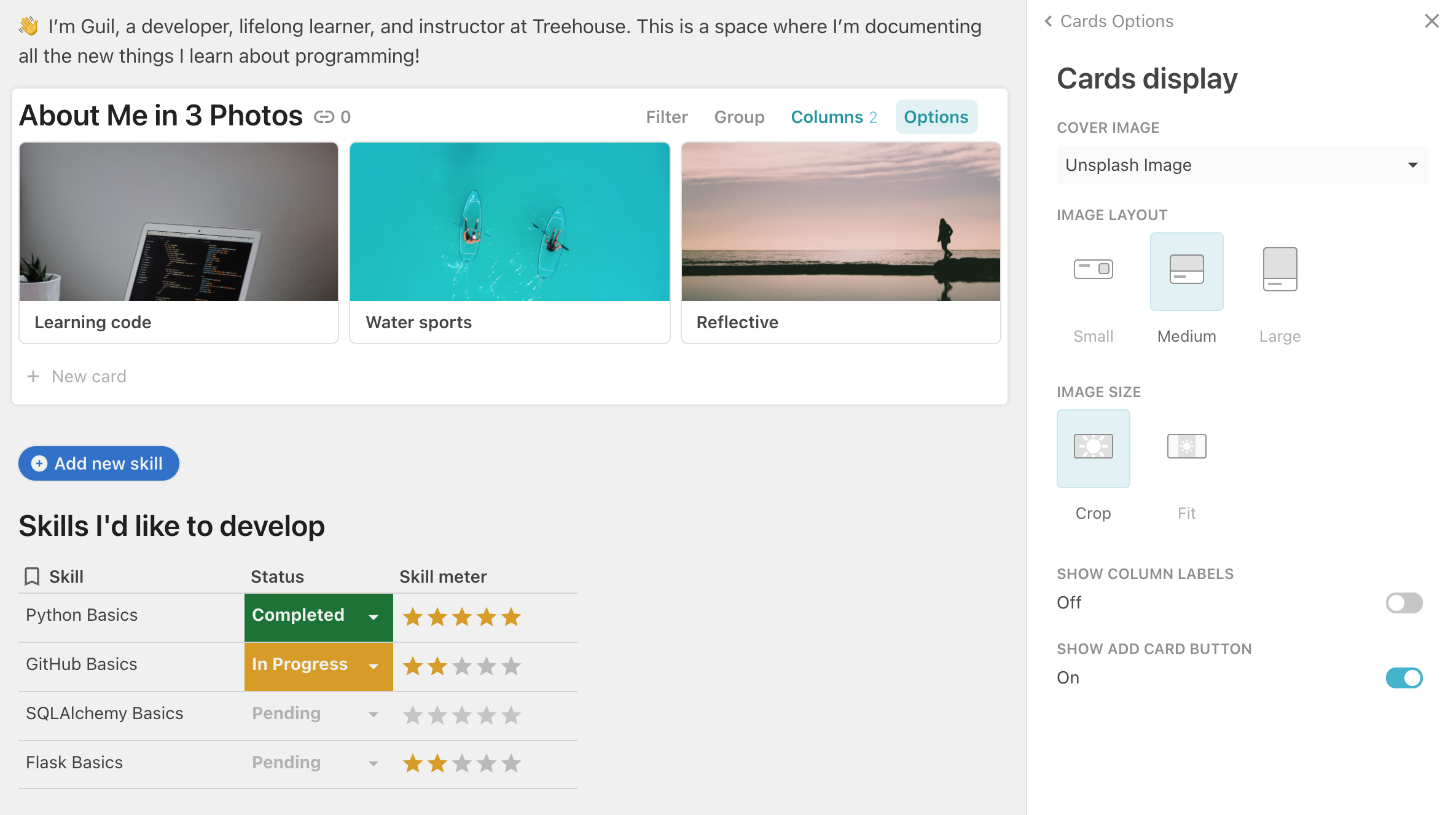1456x815 pixels.
Task: Expand the GitHub Basics status dropdown
Action: point(375,665)
